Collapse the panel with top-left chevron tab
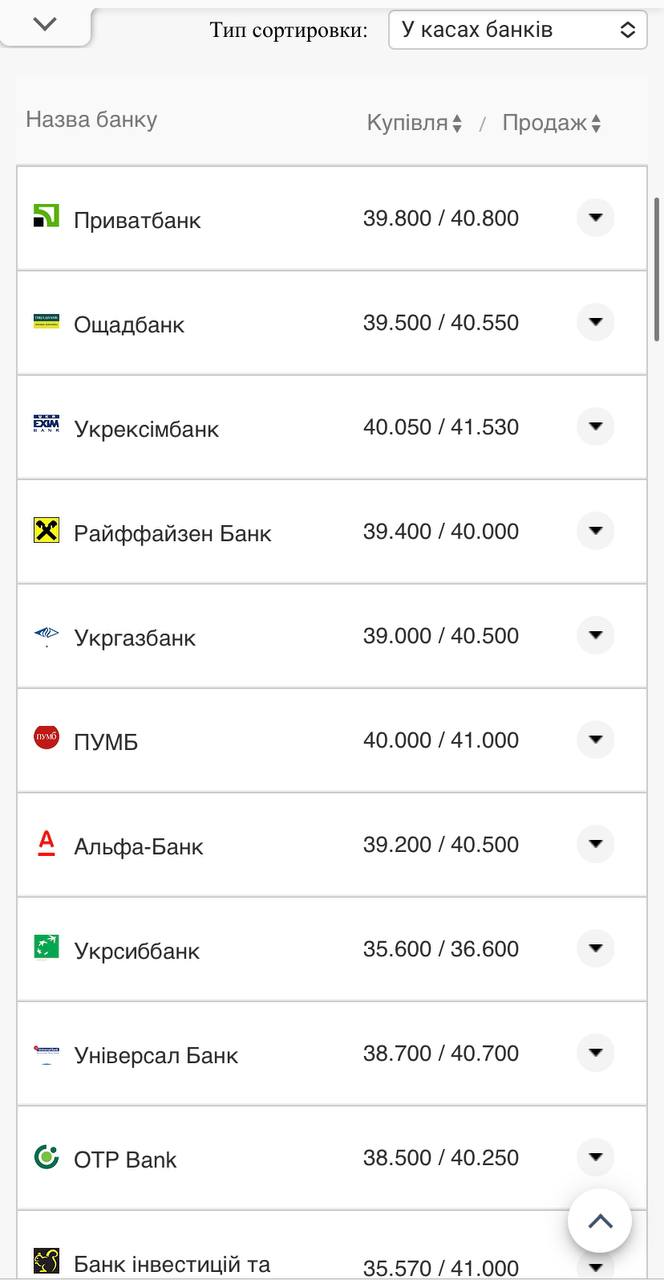This screenshot has width=664, height=1280. click(x=45, y=25)
